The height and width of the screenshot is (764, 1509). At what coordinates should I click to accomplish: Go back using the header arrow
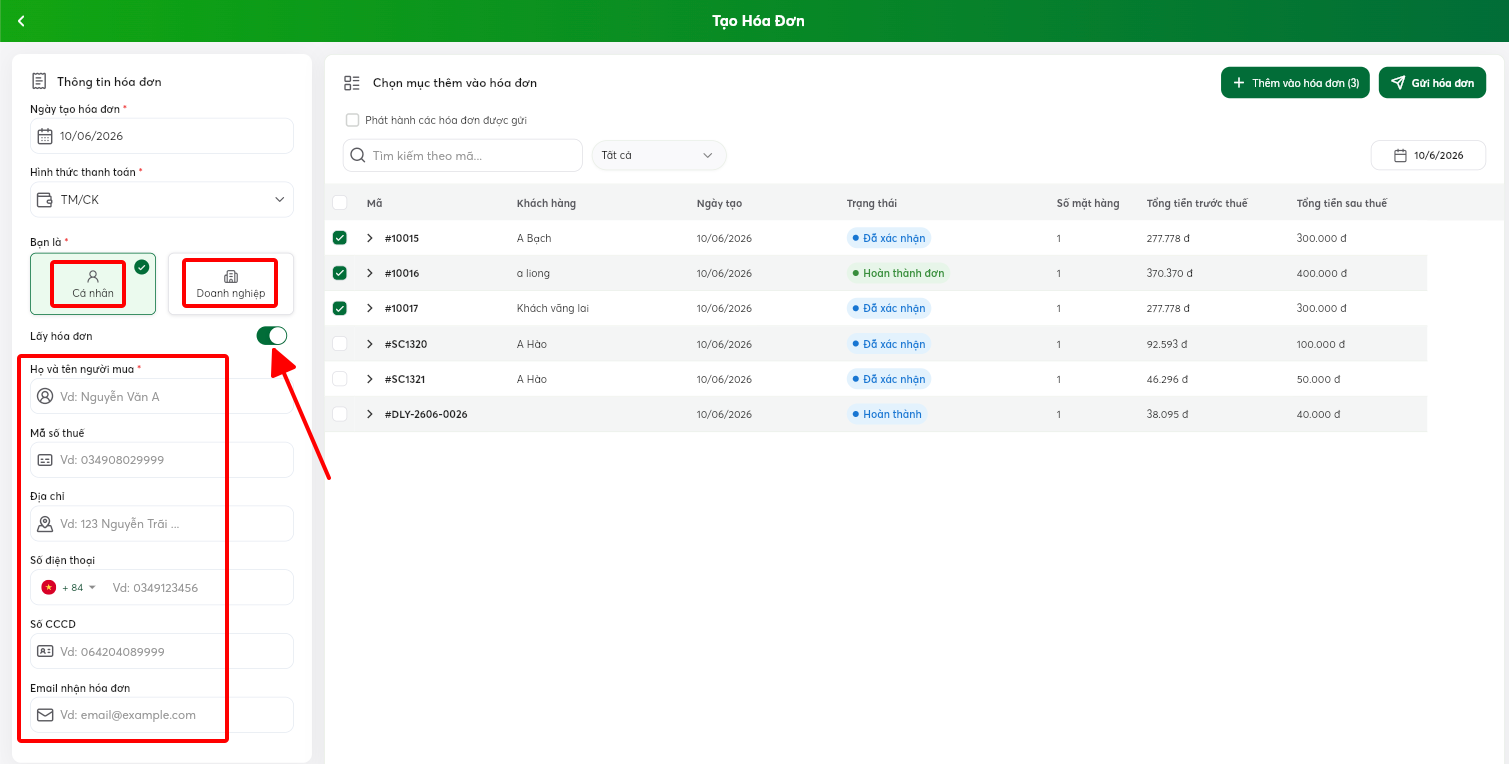[x=21, y=21]
